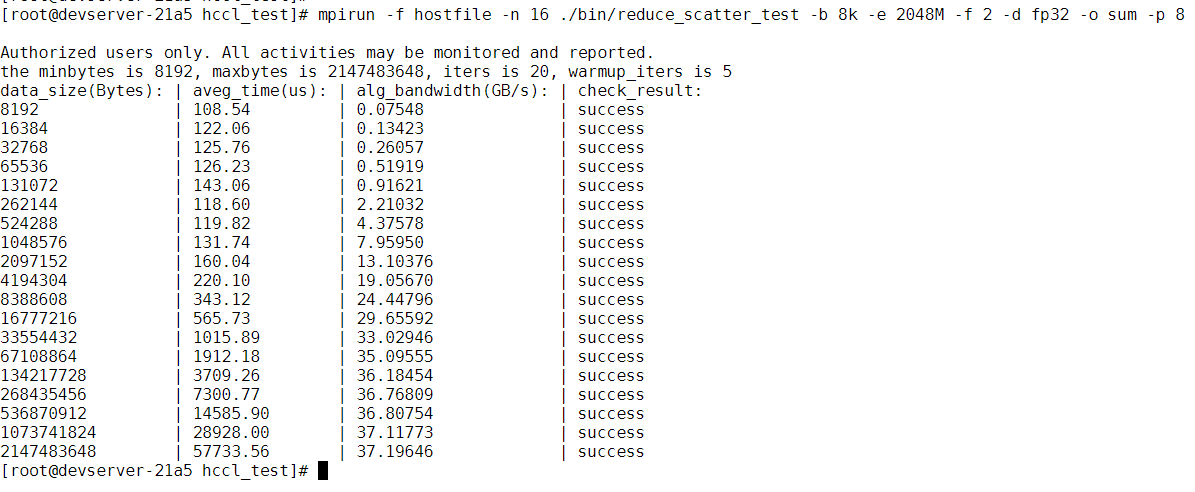Click the data size value 134217728
The width and height of the screenshot is (1195, 492).
[43, 376]
